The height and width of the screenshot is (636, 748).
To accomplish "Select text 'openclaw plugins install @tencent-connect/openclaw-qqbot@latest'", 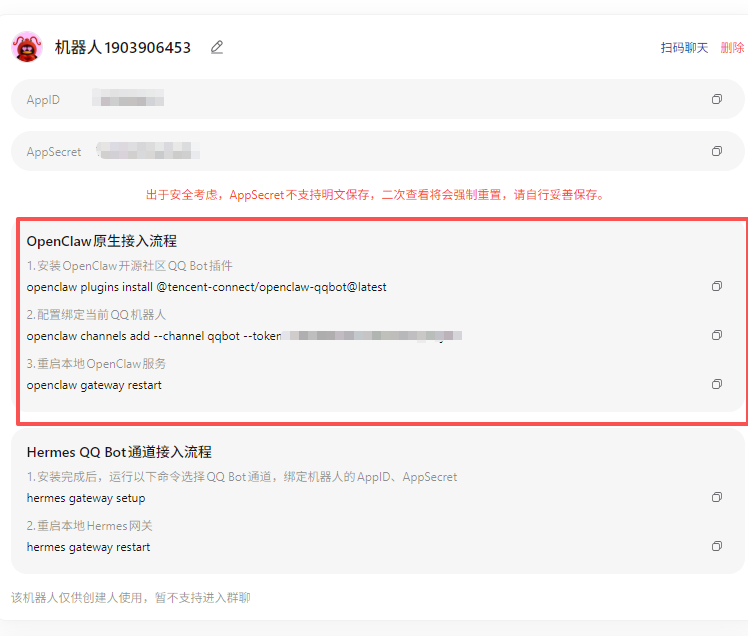I will tap(207, 287).
